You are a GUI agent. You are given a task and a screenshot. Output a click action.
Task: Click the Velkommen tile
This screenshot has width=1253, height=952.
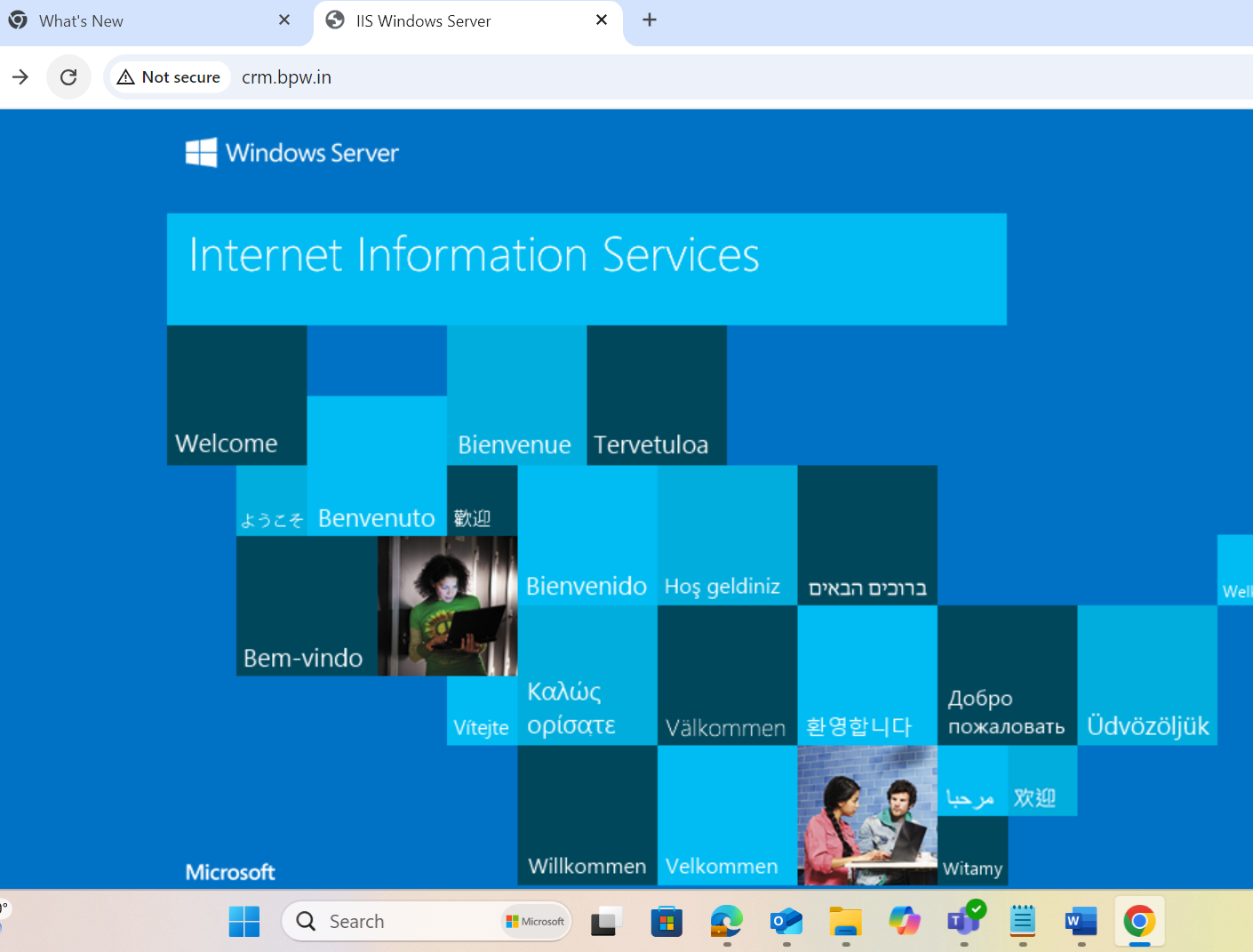(727, 815)
